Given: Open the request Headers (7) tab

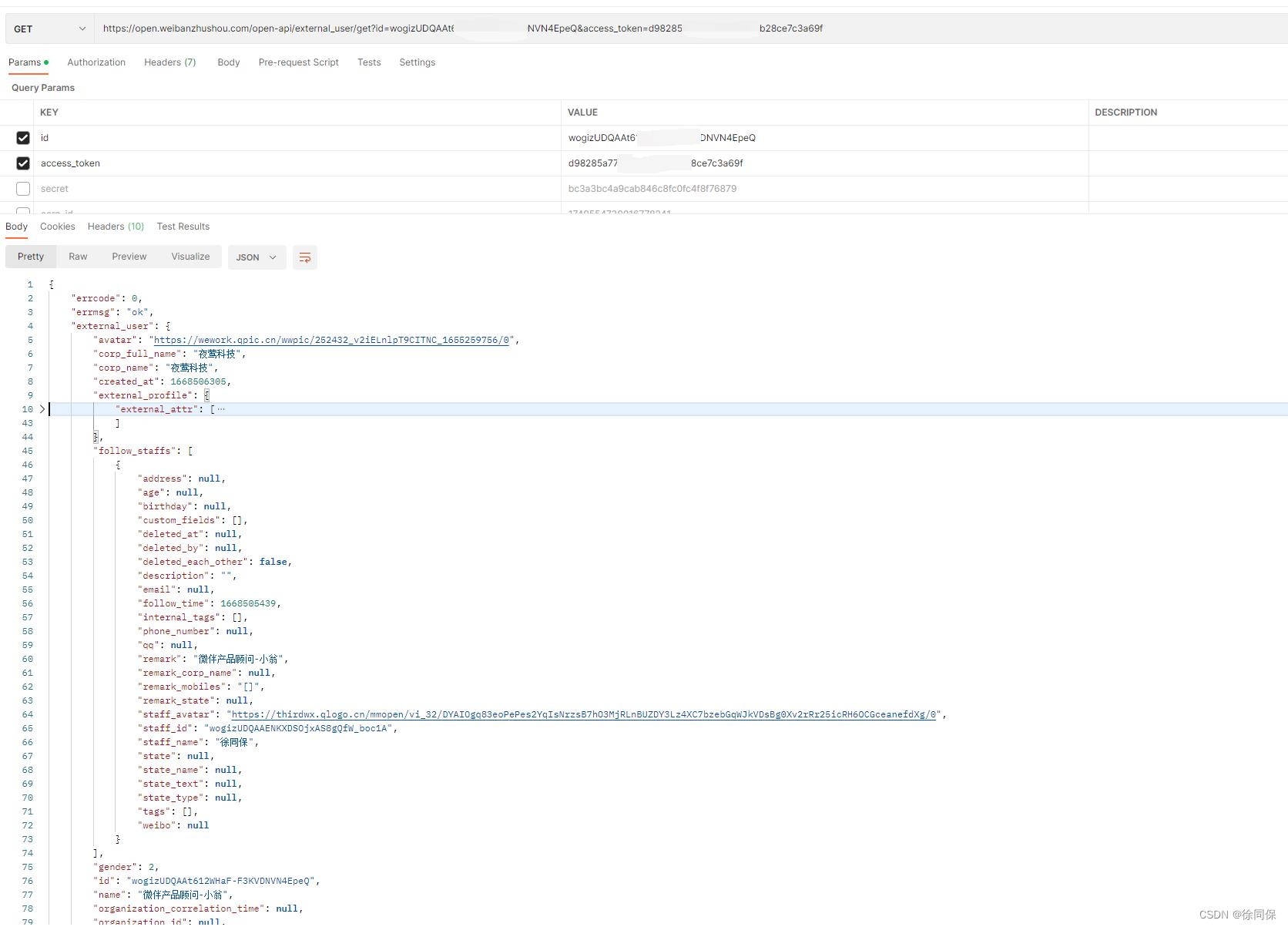Looking at the screenshot, I should (x=170, y=62).
